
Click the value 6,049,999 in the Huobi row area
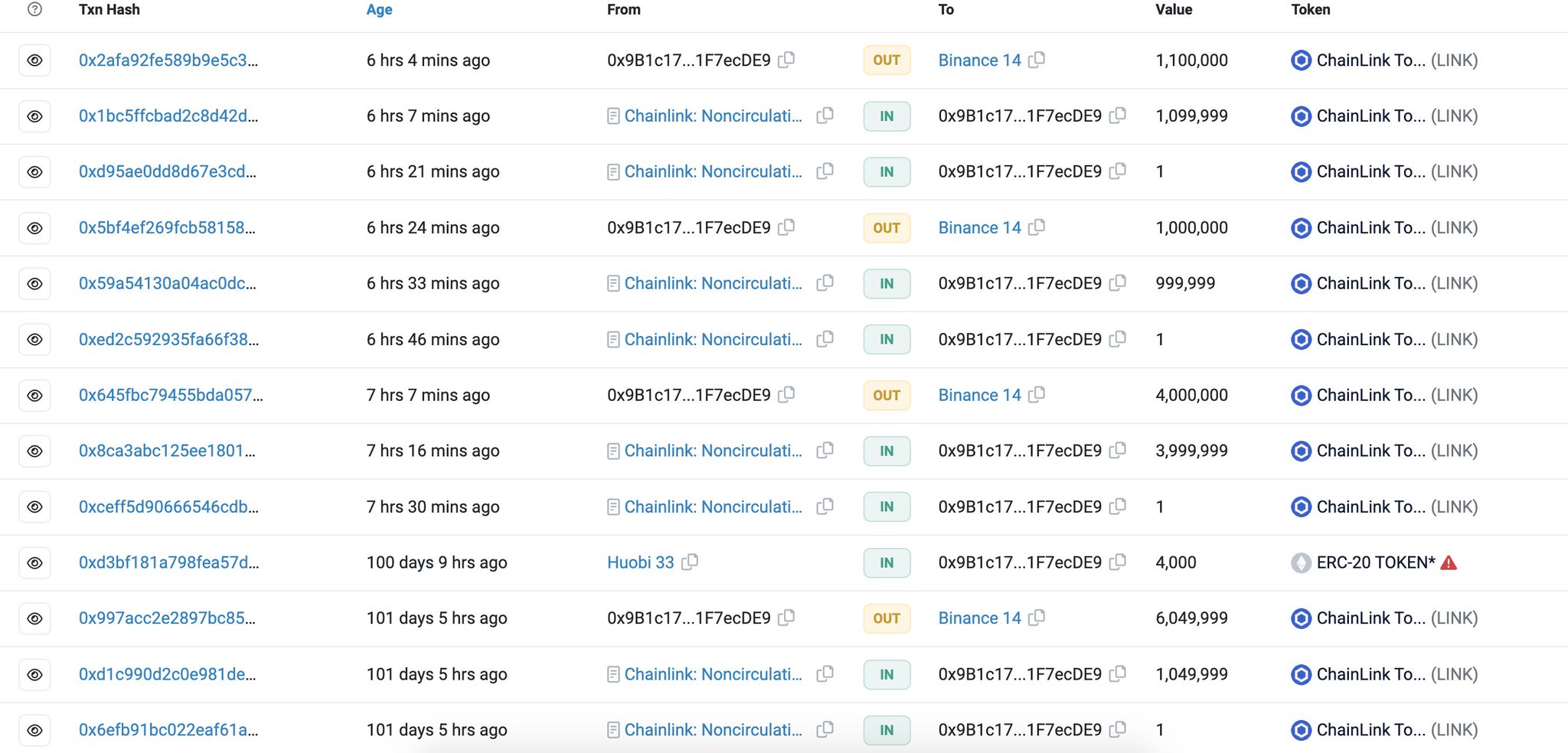click(1191, 618)
